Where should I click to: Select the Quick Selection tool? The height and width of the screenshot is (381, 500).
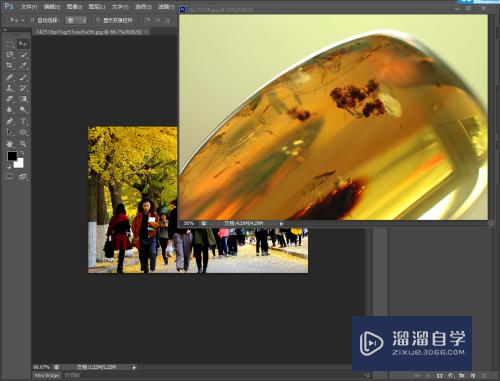(x=23, y=55)
